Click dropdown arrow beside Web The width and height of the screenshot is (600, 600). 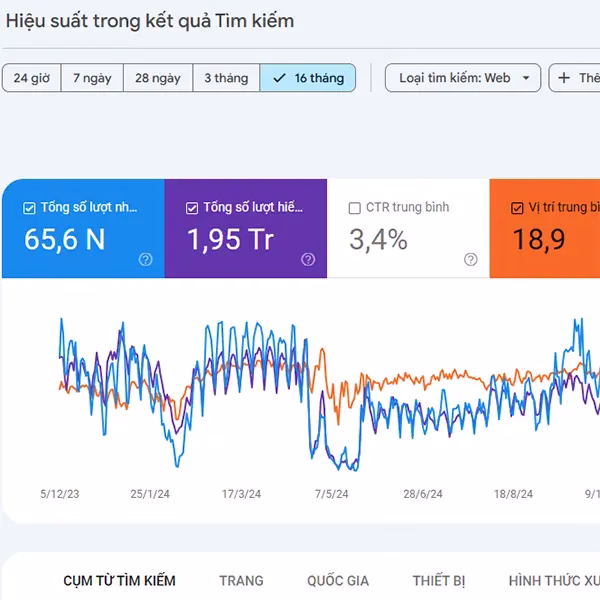[x=526, y=78]
